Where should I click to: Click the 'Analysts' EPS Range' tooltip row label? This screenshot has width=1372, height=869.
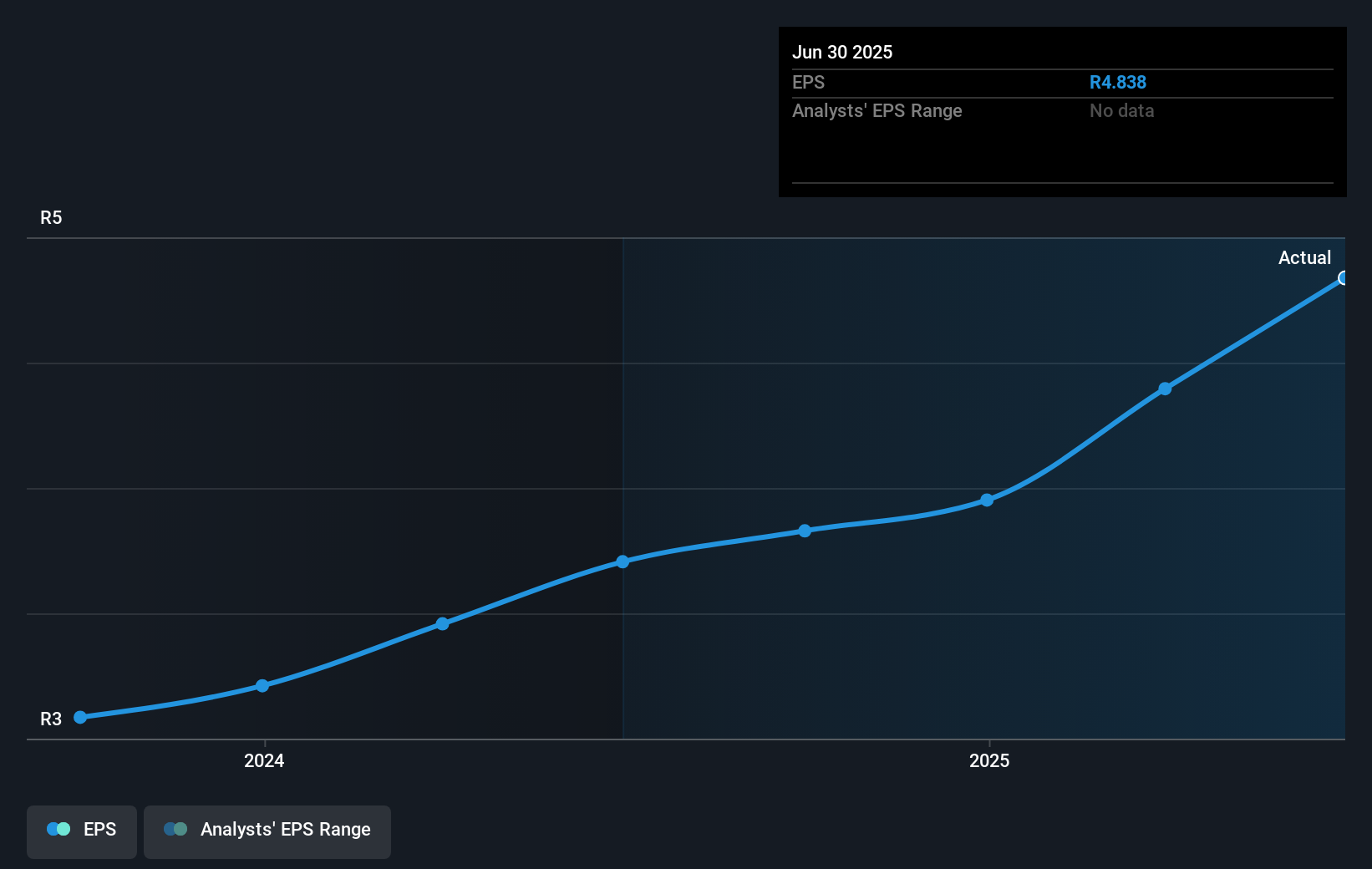[x=877, y=110]
